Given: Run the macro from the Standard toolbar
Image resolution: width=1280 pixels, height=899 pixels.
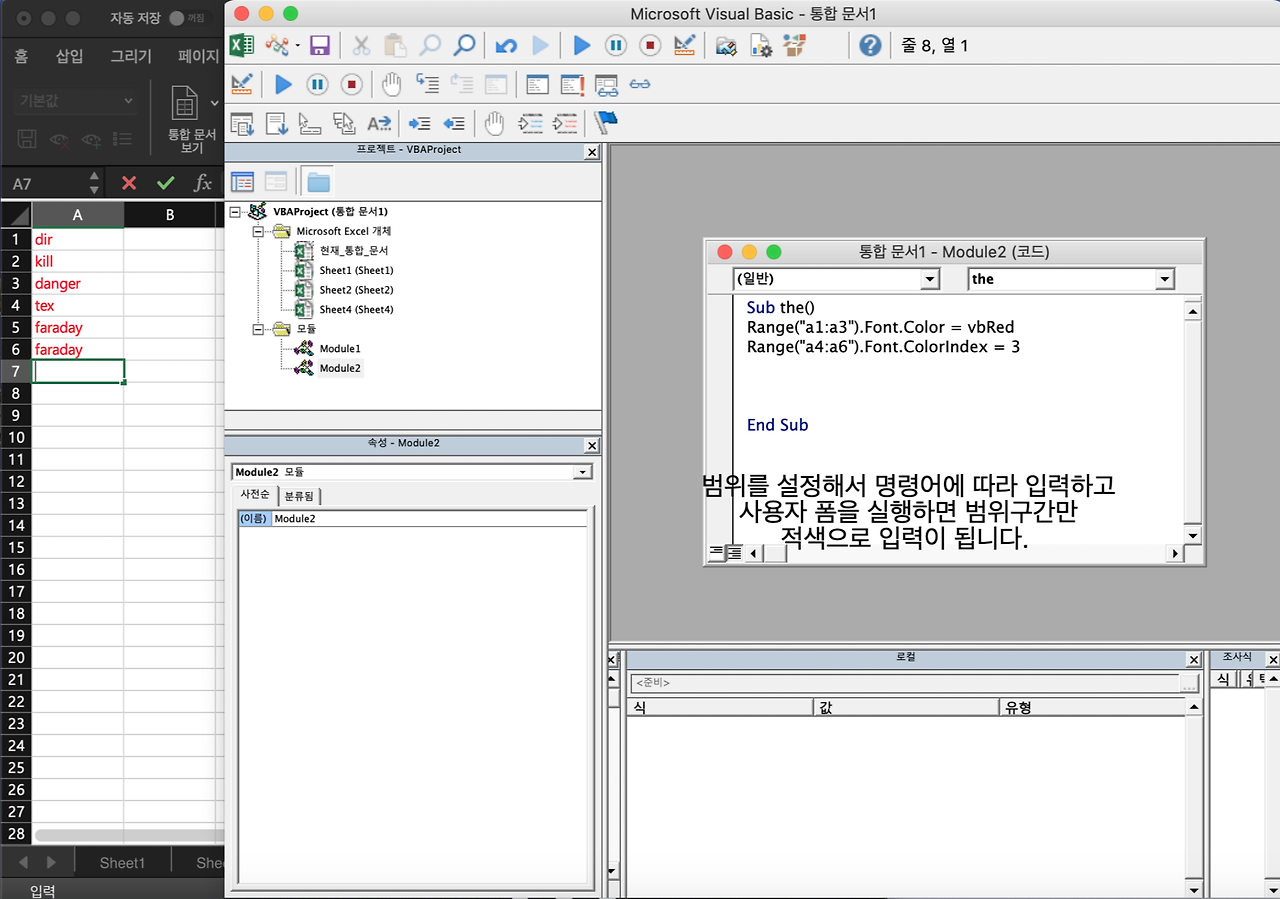Looking at the screenshot, I should coord(581,45).
